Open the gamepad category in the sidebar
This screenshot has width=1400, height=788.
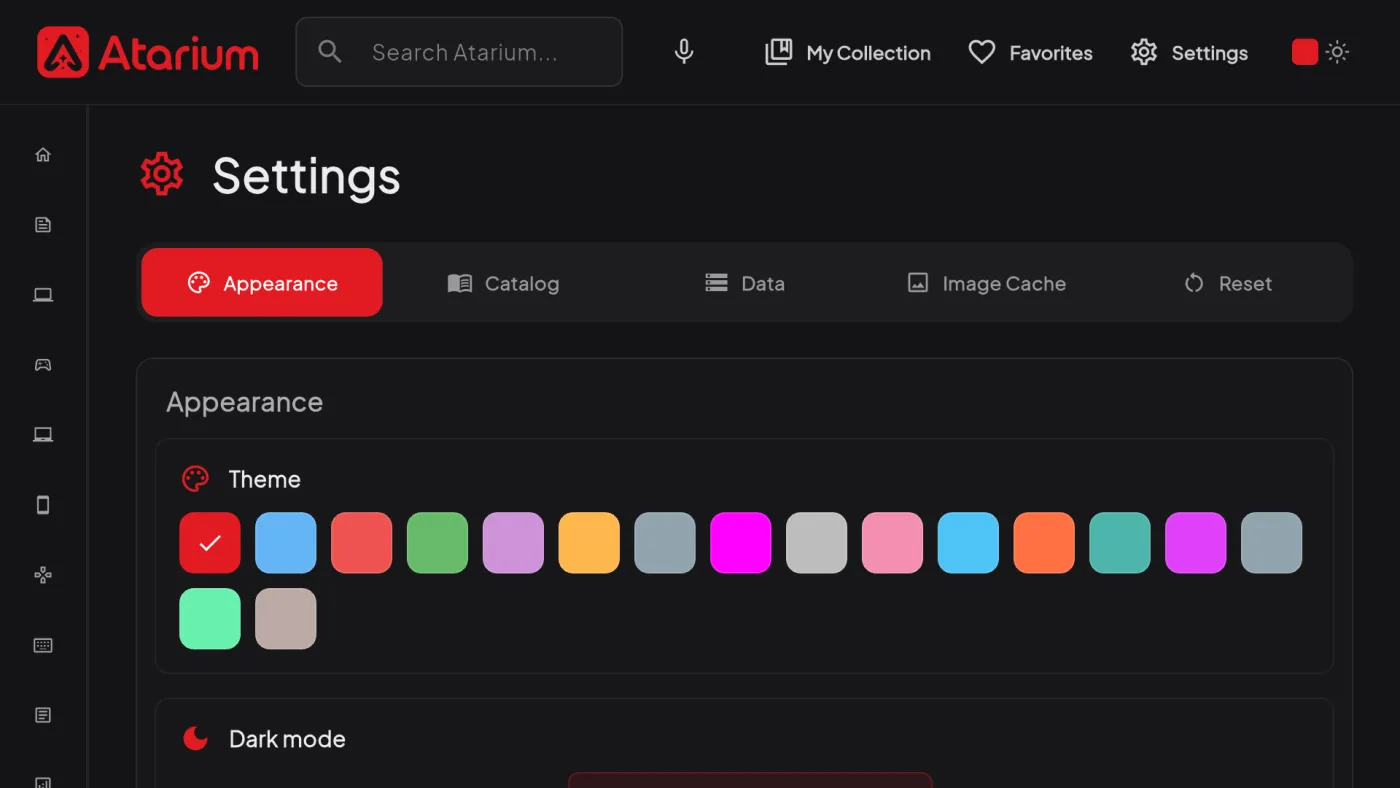[43, 365]
